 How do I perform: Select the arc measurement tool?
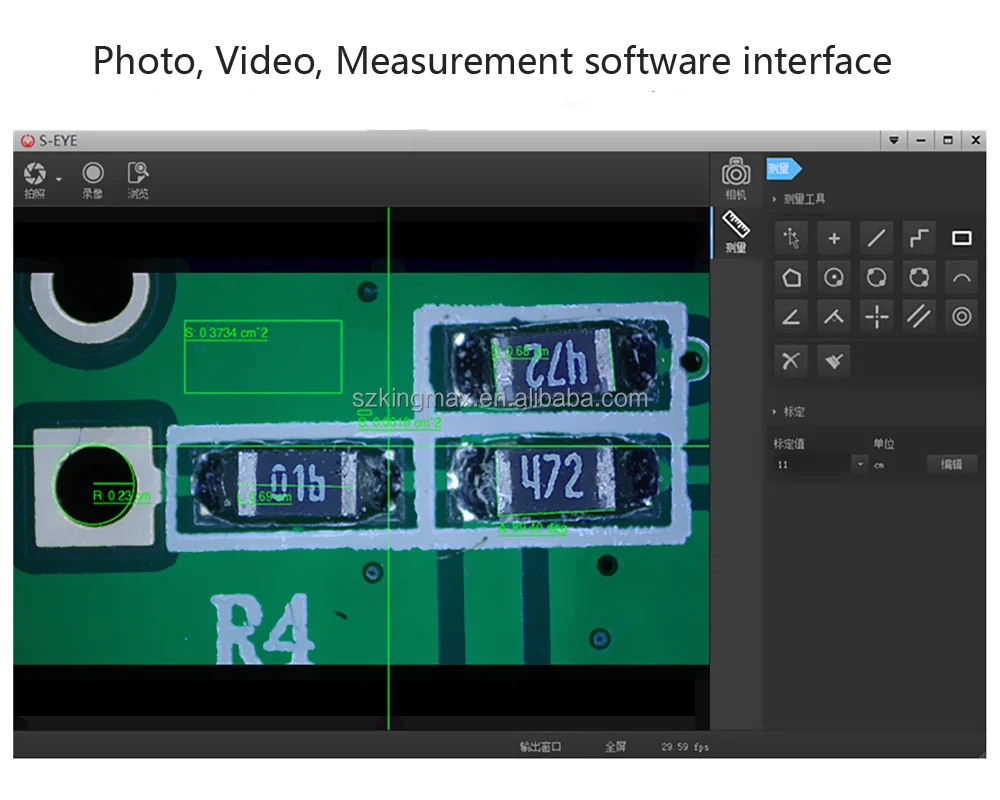962,277
